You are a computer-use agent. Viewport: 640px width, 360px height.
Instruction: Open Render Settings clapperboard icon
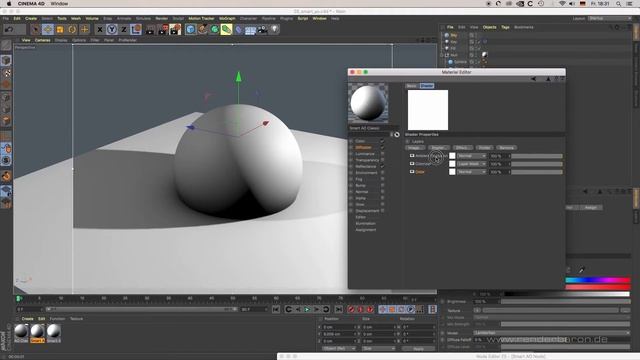pos(176,29)
